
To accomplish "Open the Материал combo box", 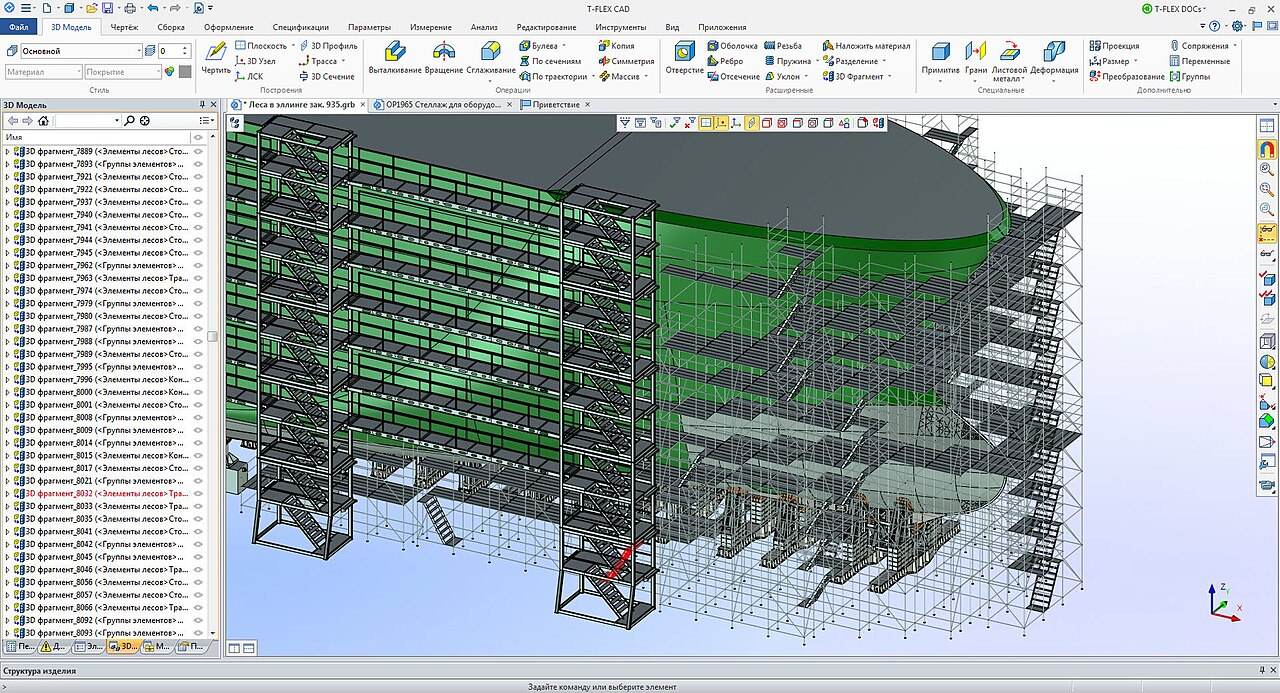I will 43,72.
